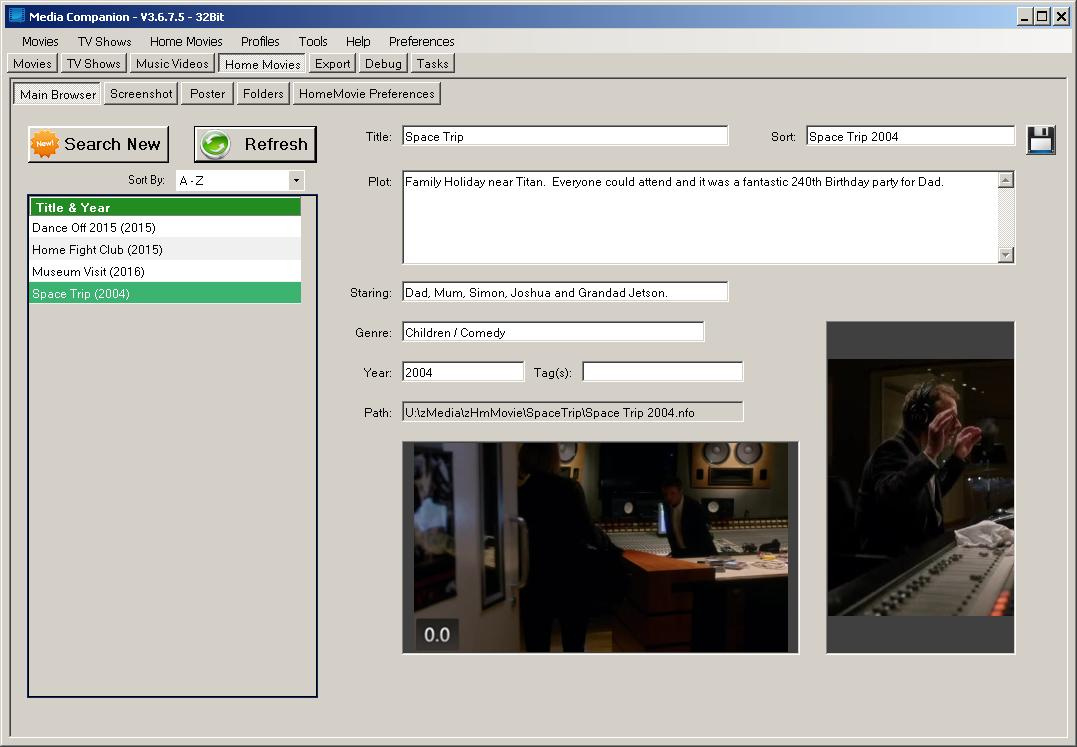
Task: Click the Media Companion title bar icon
Action: [15, 15]
